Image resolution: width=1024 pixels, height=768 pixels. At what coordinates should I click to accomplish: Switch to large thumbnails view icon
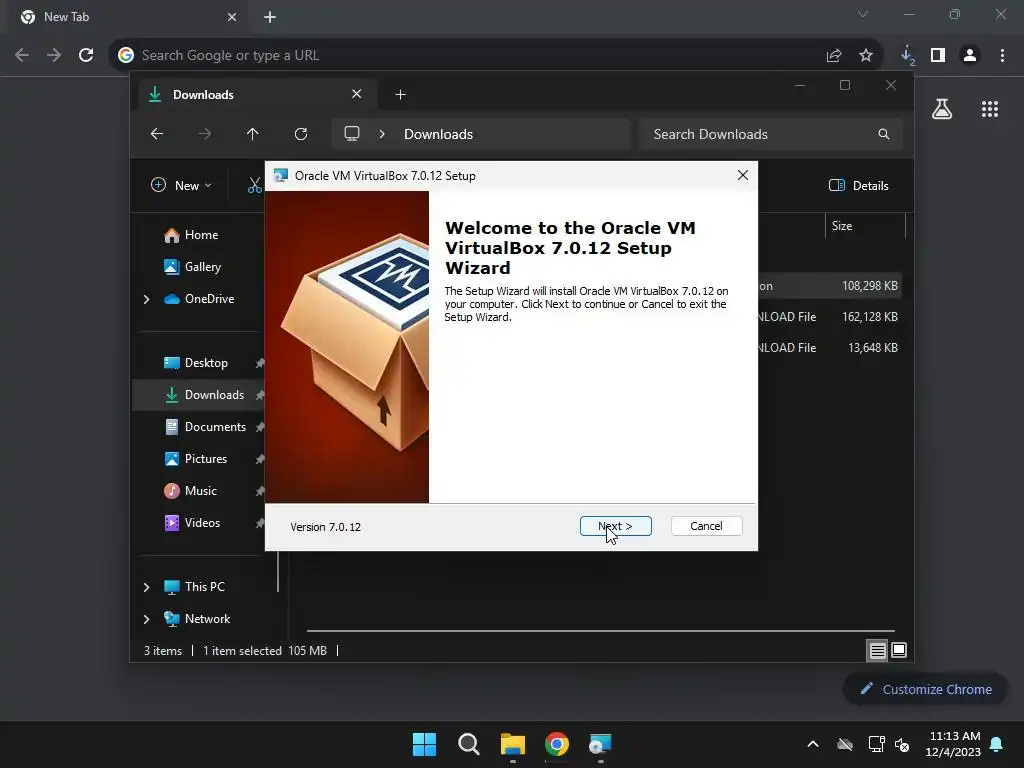coord(899,650)
